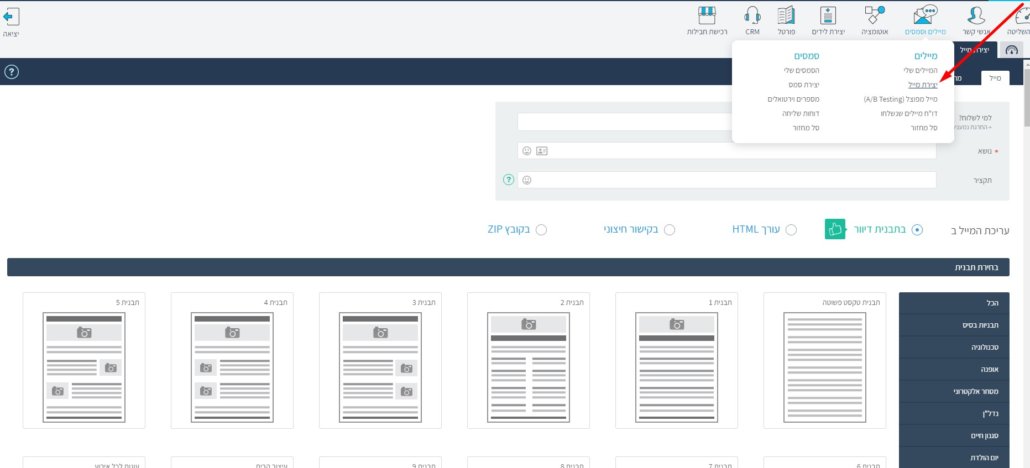Image resolution: width=1030 pixels, height=468 pixels.
Task: Switch to the מייל sub-tab
Action: pyautogui.click(x=996, y=78)
